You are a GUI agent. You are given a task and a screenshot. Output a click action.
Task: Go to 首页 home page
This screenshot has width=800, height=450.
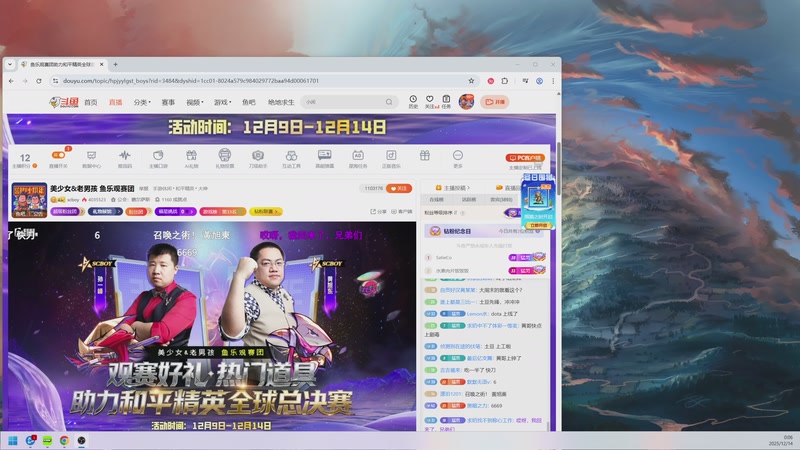point(91,102)
